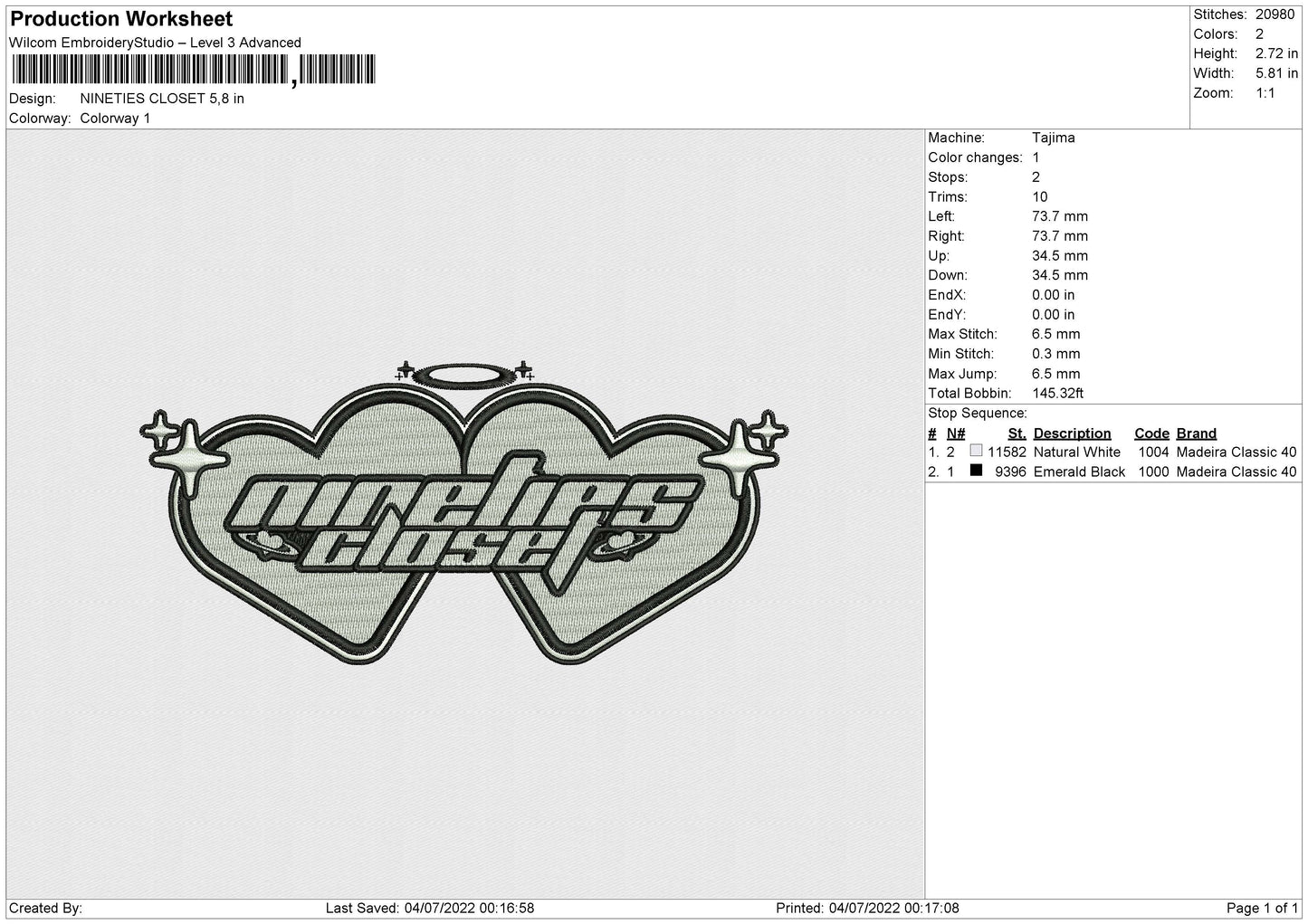Click the barcode under the software title
This screenshot has height=924, width=1308.
[x=192, y=70]
